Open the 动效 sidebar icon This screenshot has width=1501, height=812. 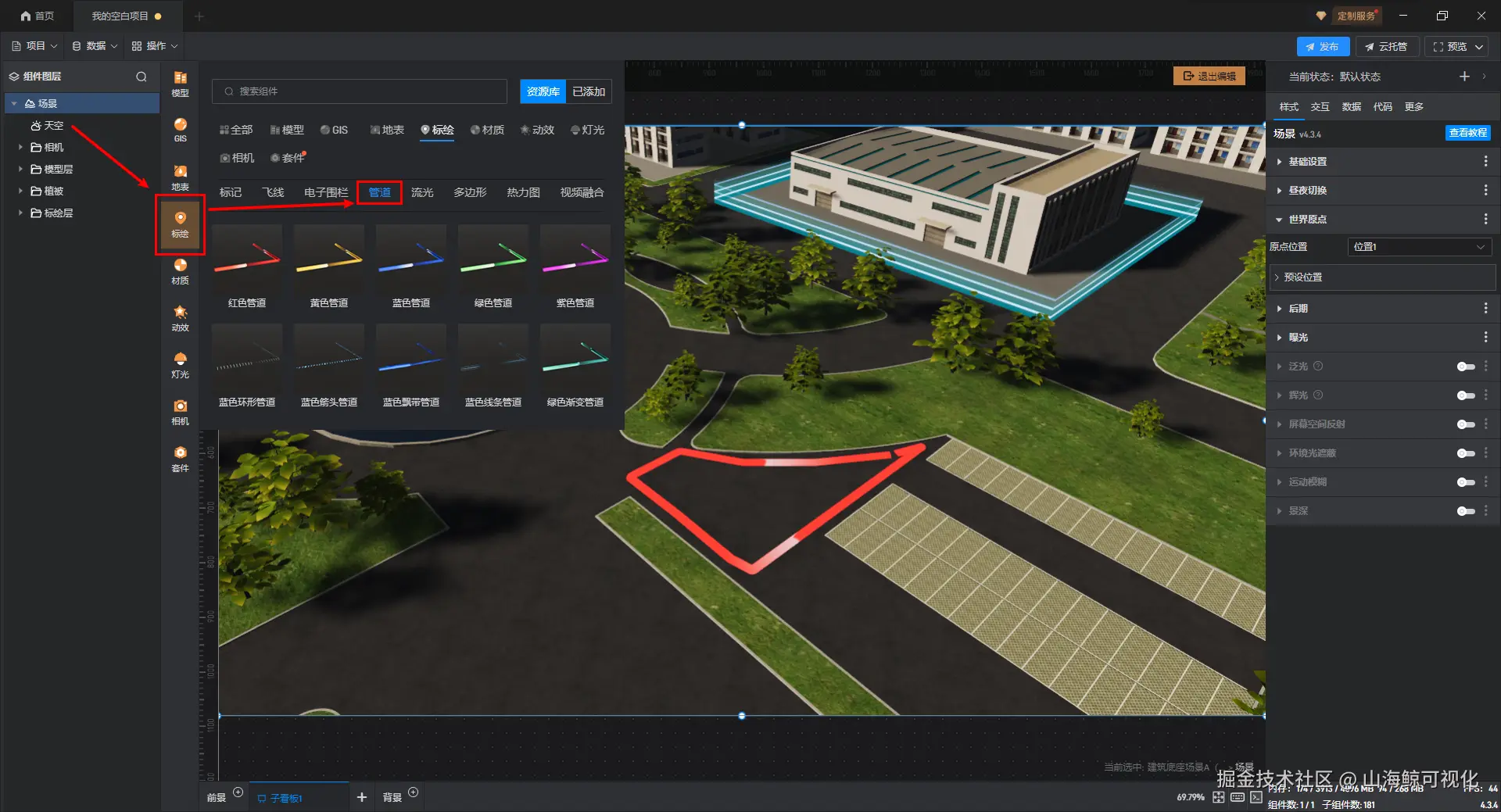tap(180, 318)
